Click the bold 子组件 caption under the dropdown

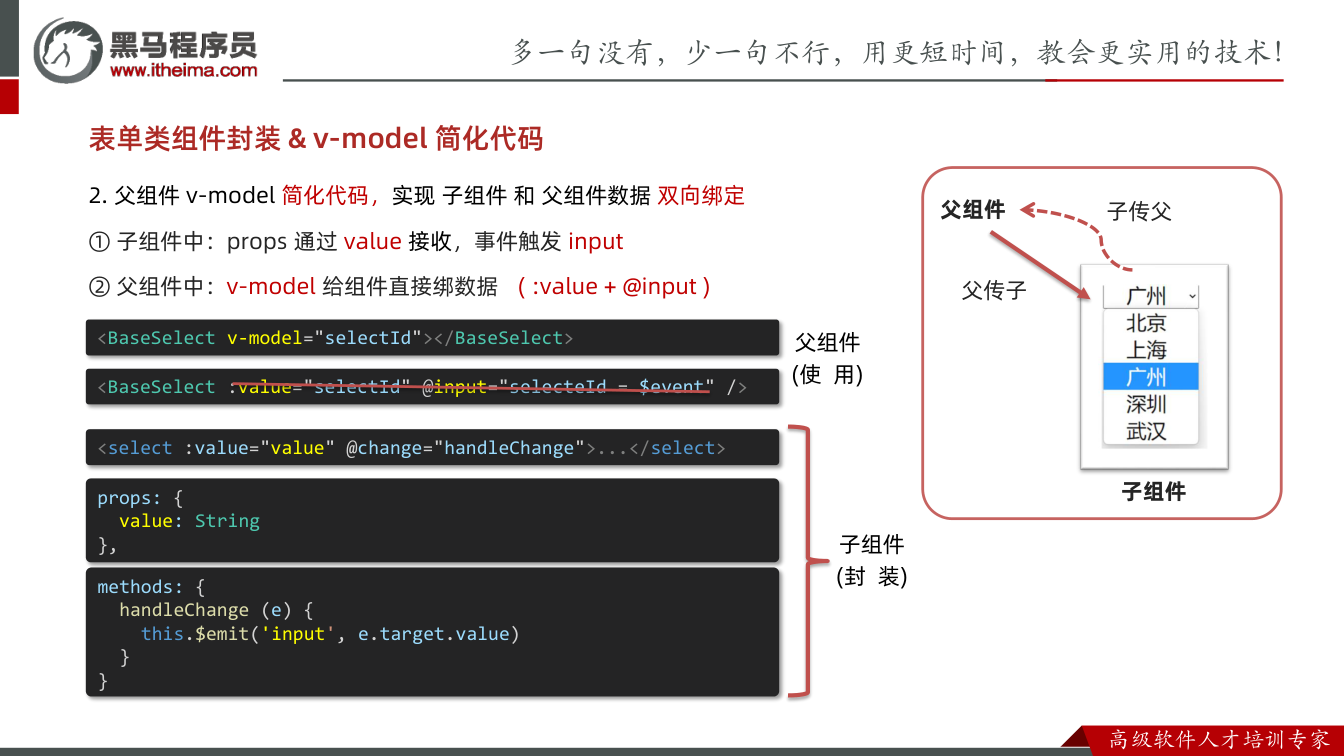point(1154,491)
